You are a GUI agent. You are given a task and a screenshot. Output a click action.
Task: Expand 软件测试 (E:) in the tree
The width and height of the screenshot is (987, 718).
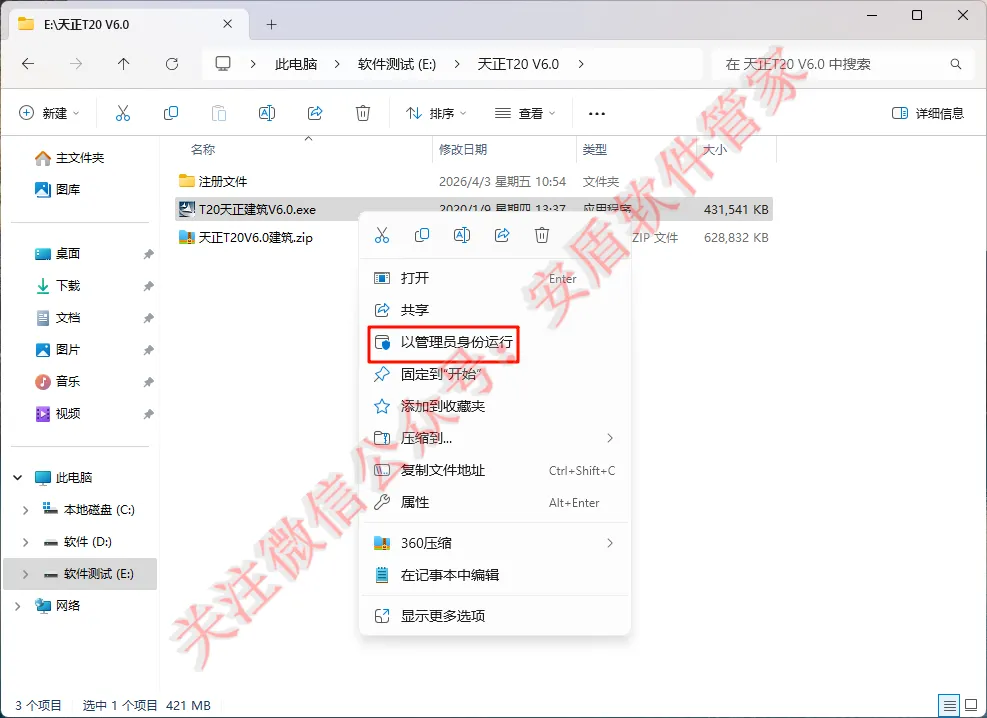coord(25,574)
